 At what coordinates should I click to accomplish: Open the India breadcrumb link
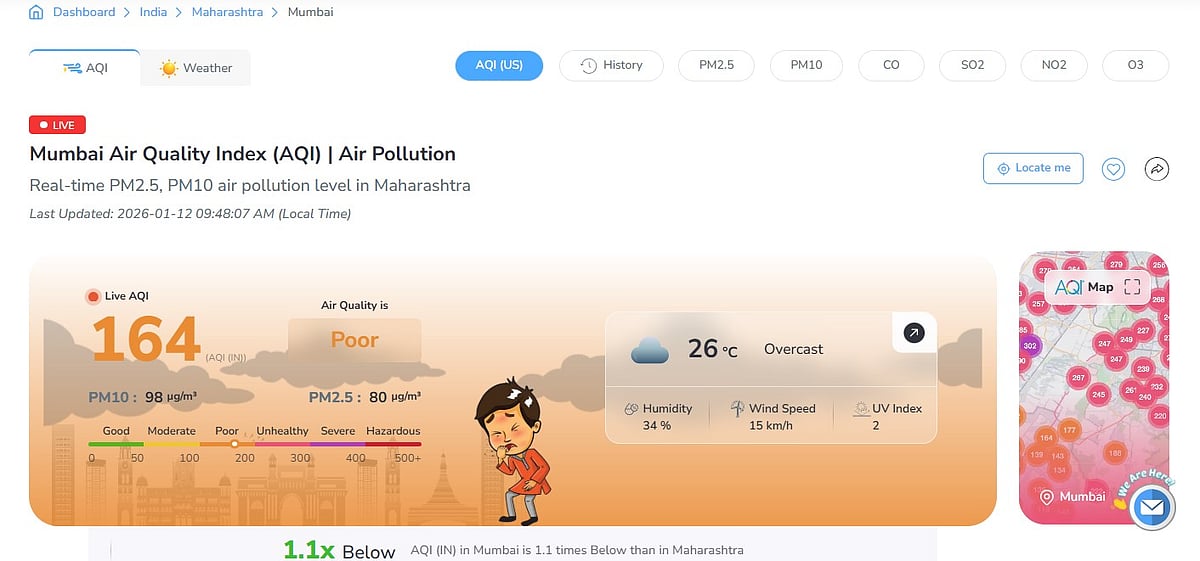coord(153,12)
